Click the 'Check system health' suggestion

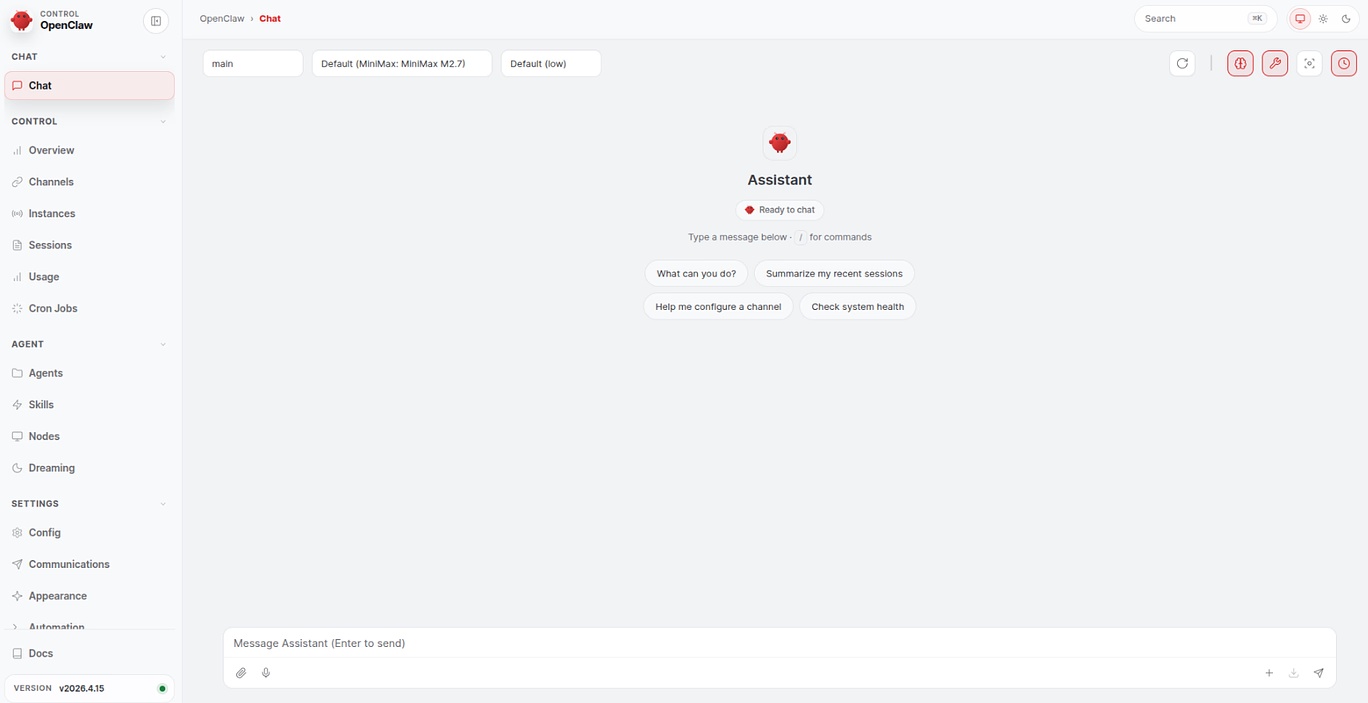(x=858, y=307)
